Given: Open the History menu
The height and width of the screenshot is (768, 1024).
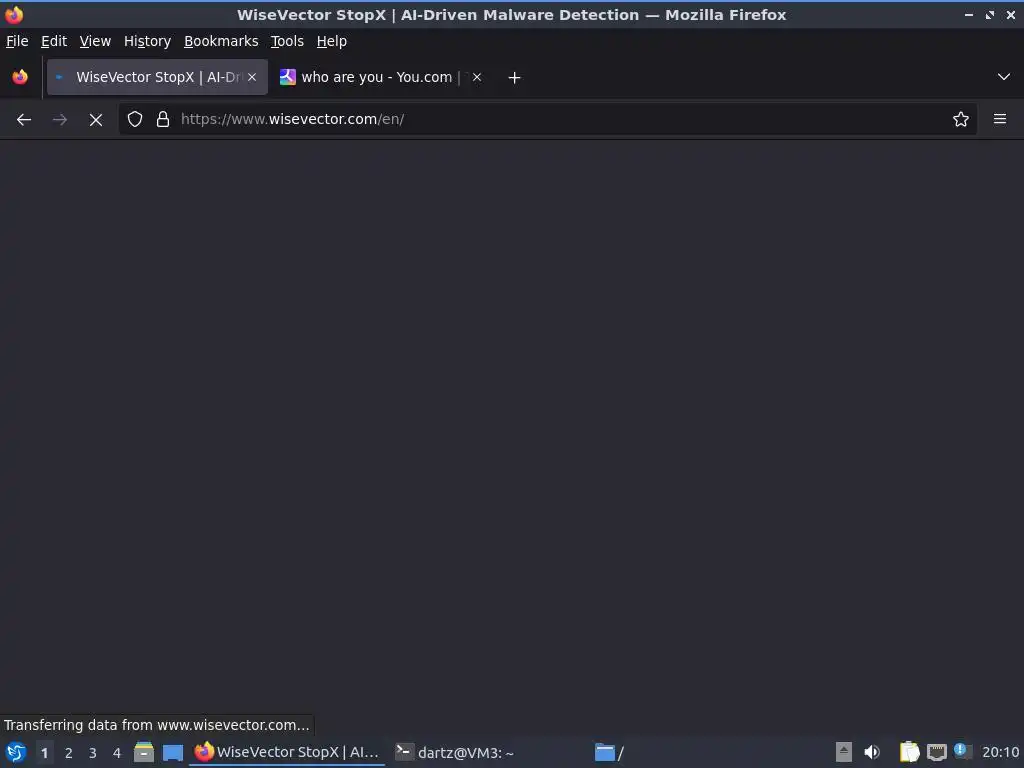Looking at the screenshot, I should (148, 41).
